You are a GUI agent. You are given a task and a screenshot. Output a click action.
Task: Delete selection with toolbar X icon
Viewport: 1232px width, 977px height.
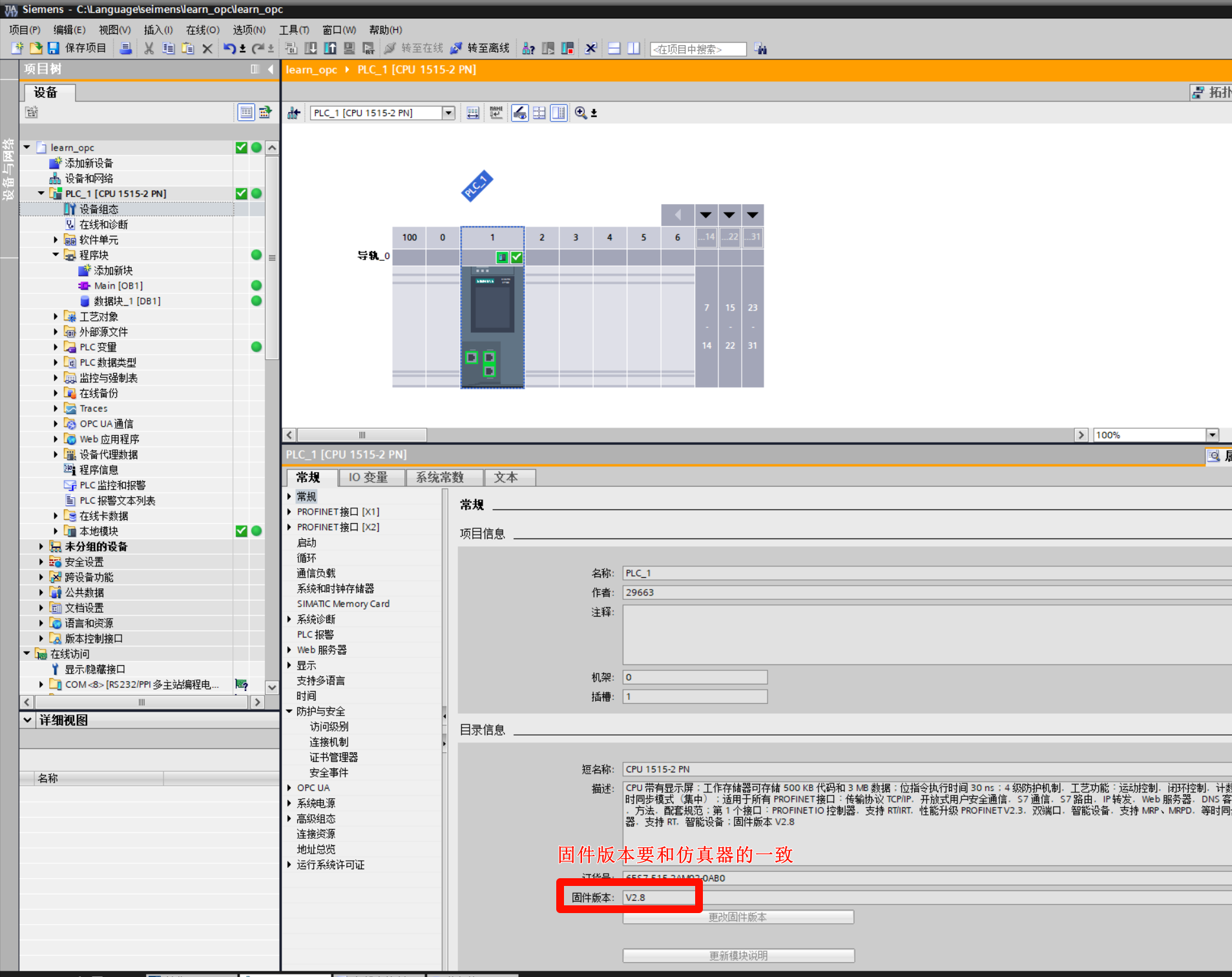pyautogui.click(x=207, y=48)
